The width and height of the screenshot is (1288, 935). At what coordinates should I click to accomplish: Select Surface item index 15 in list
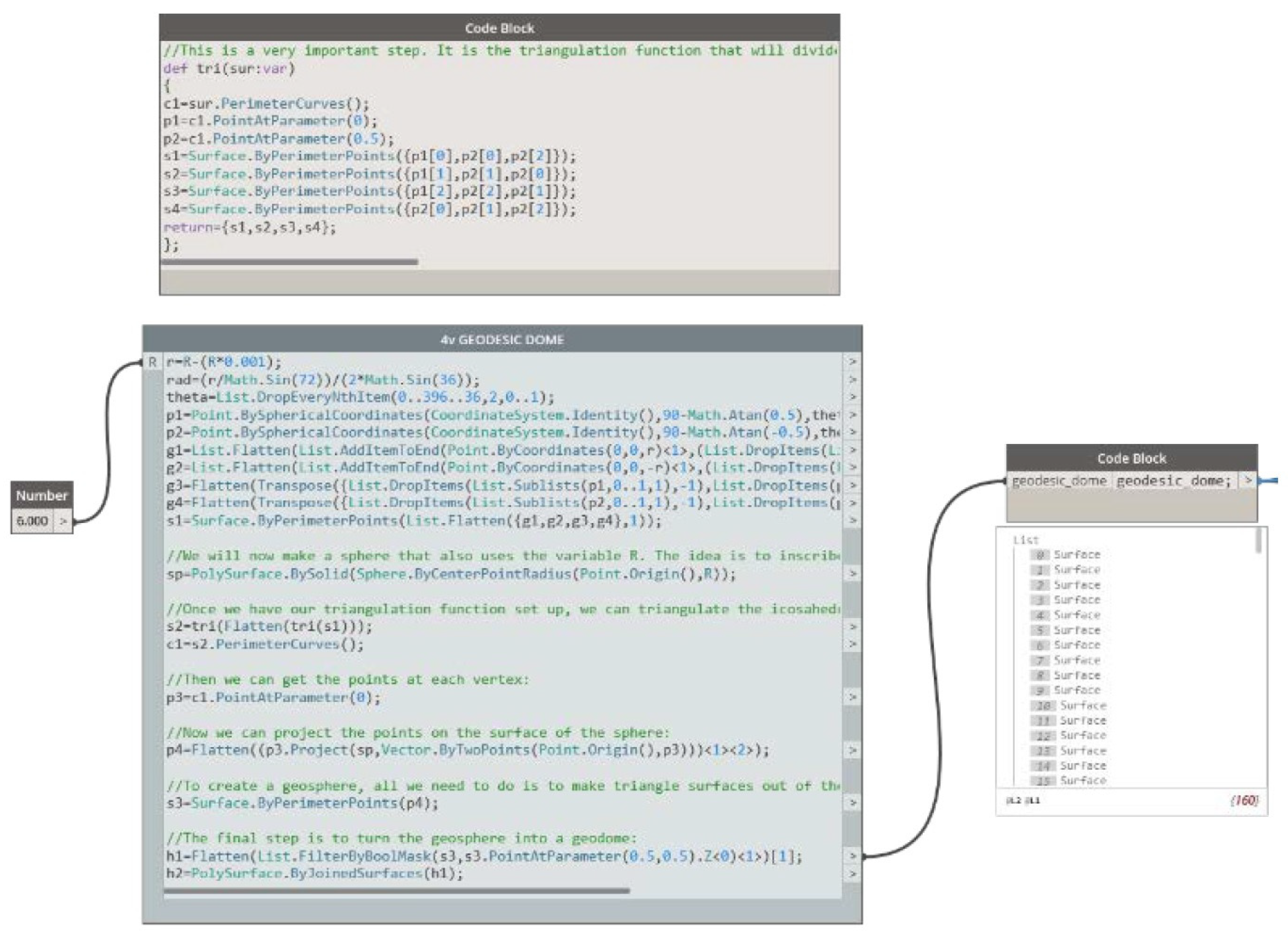[1082, 781]
